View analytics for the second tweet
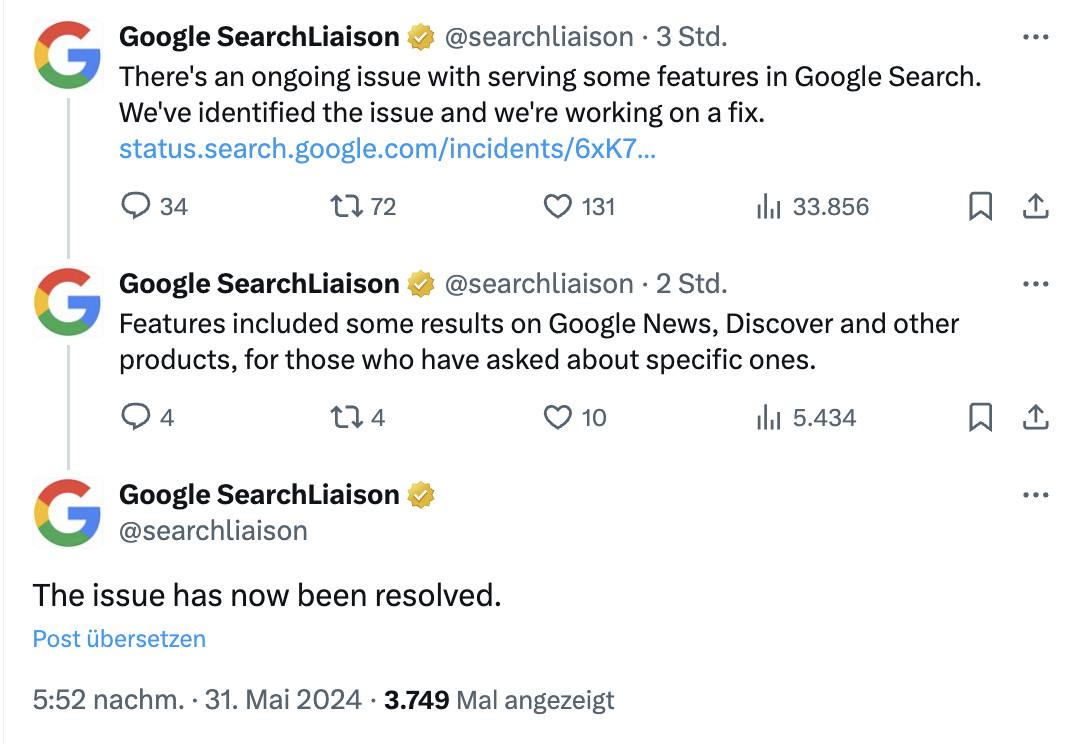Image resolution: width=1074 pixels, height=744 pixels. pyautogui.click(x=768, y=418)
